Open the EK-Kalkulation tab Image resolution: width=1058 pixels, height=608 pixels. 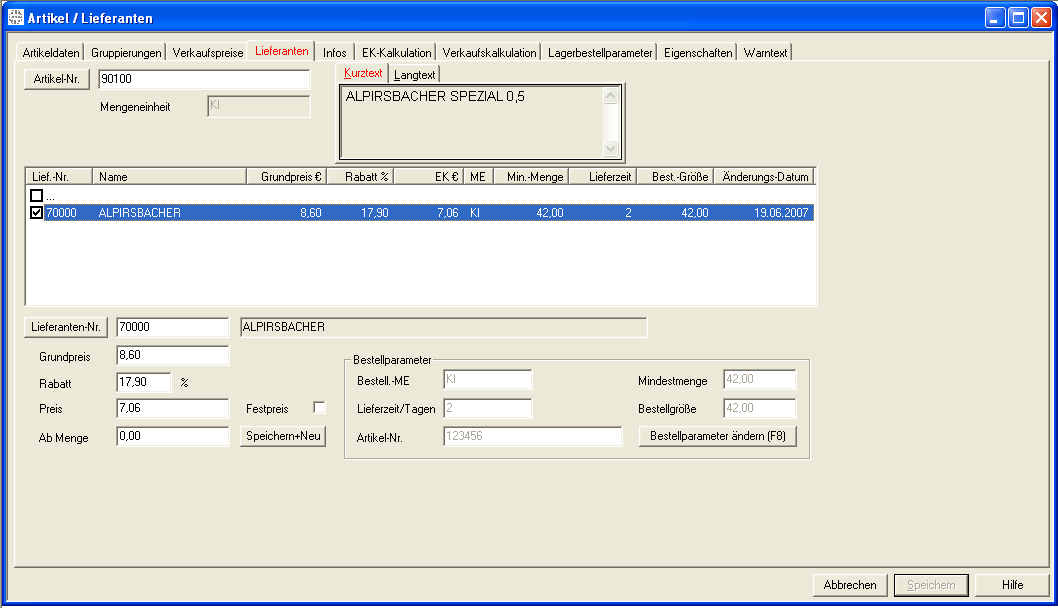click(396, 53)
